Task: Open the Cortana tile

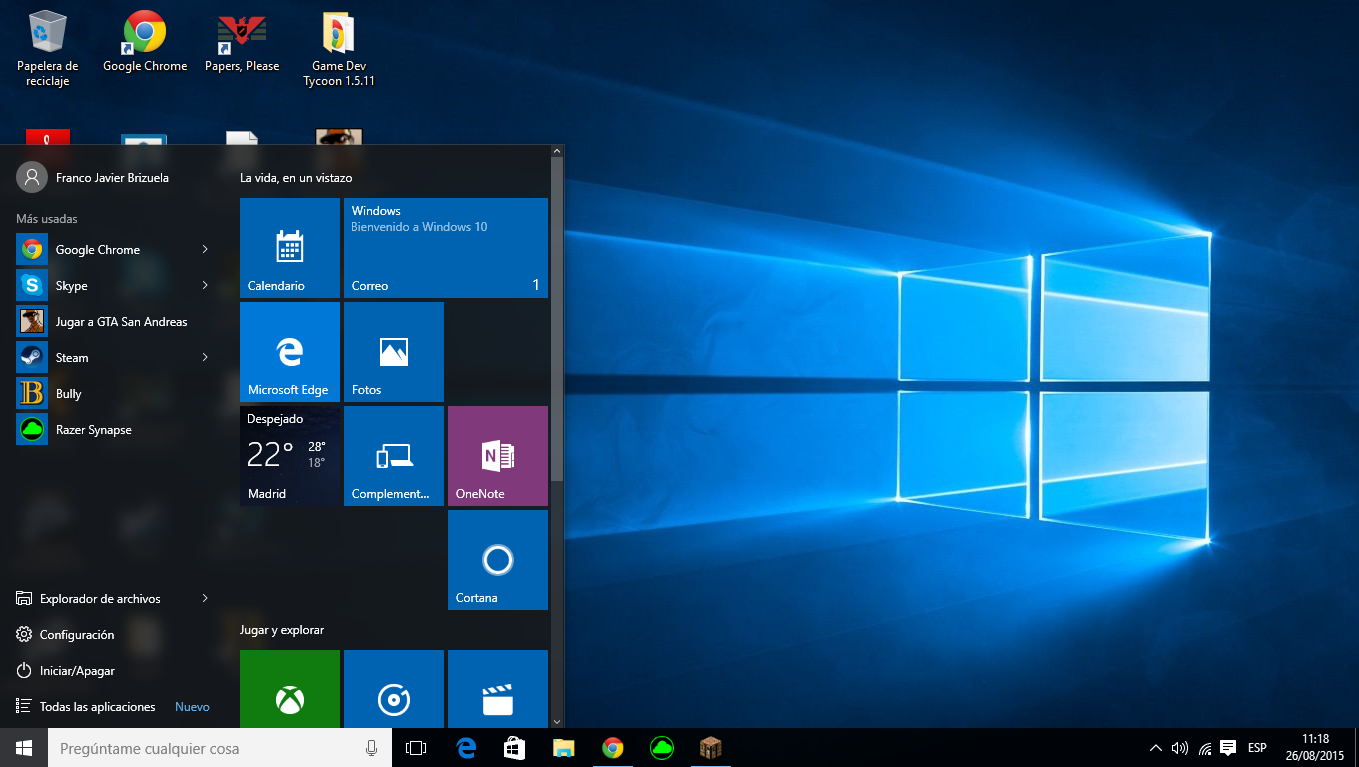Action: 498,560
